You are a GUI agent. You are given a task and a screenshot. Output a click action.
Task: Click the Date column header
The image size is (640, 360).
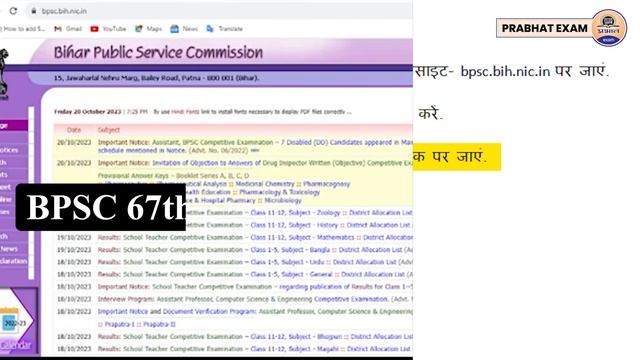point(74,130)
